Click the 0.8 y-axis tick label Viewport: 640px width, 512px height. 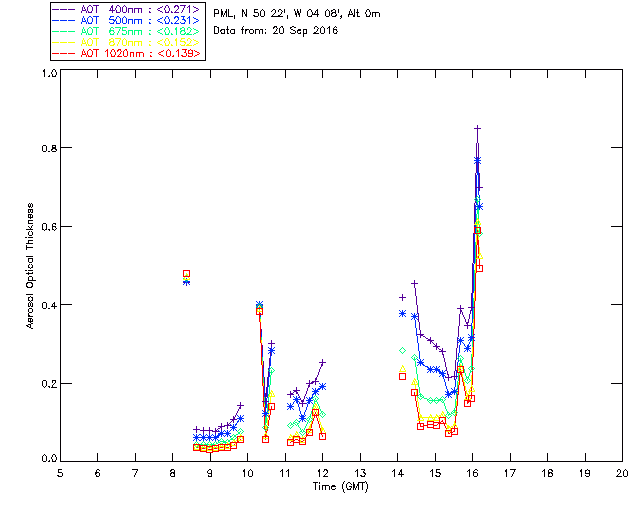click(x=49, y=148)
